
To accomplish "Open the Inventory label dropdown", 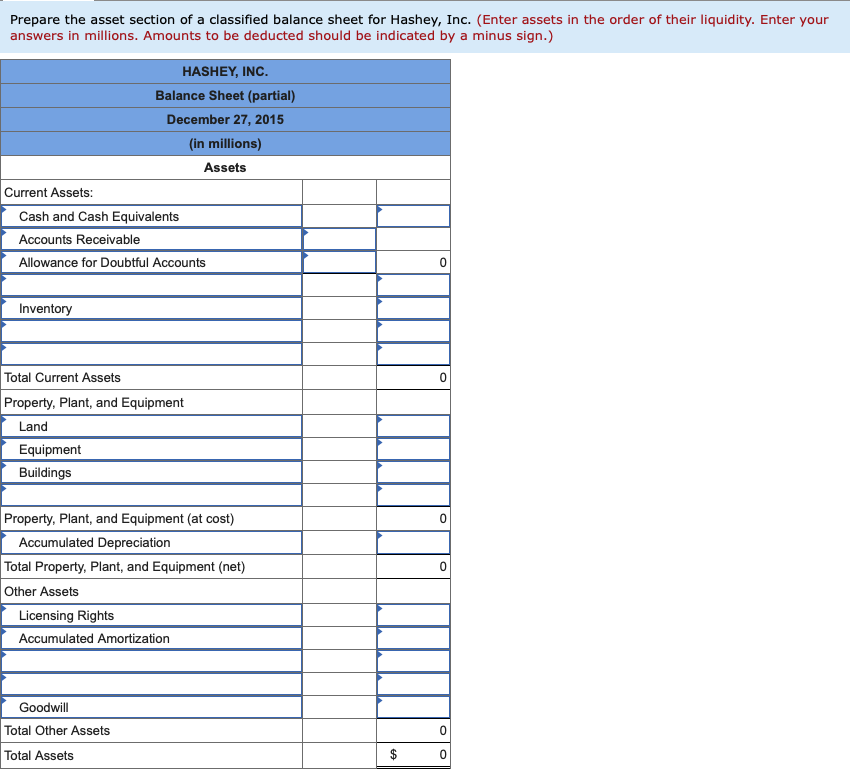I will coord(151,308).
